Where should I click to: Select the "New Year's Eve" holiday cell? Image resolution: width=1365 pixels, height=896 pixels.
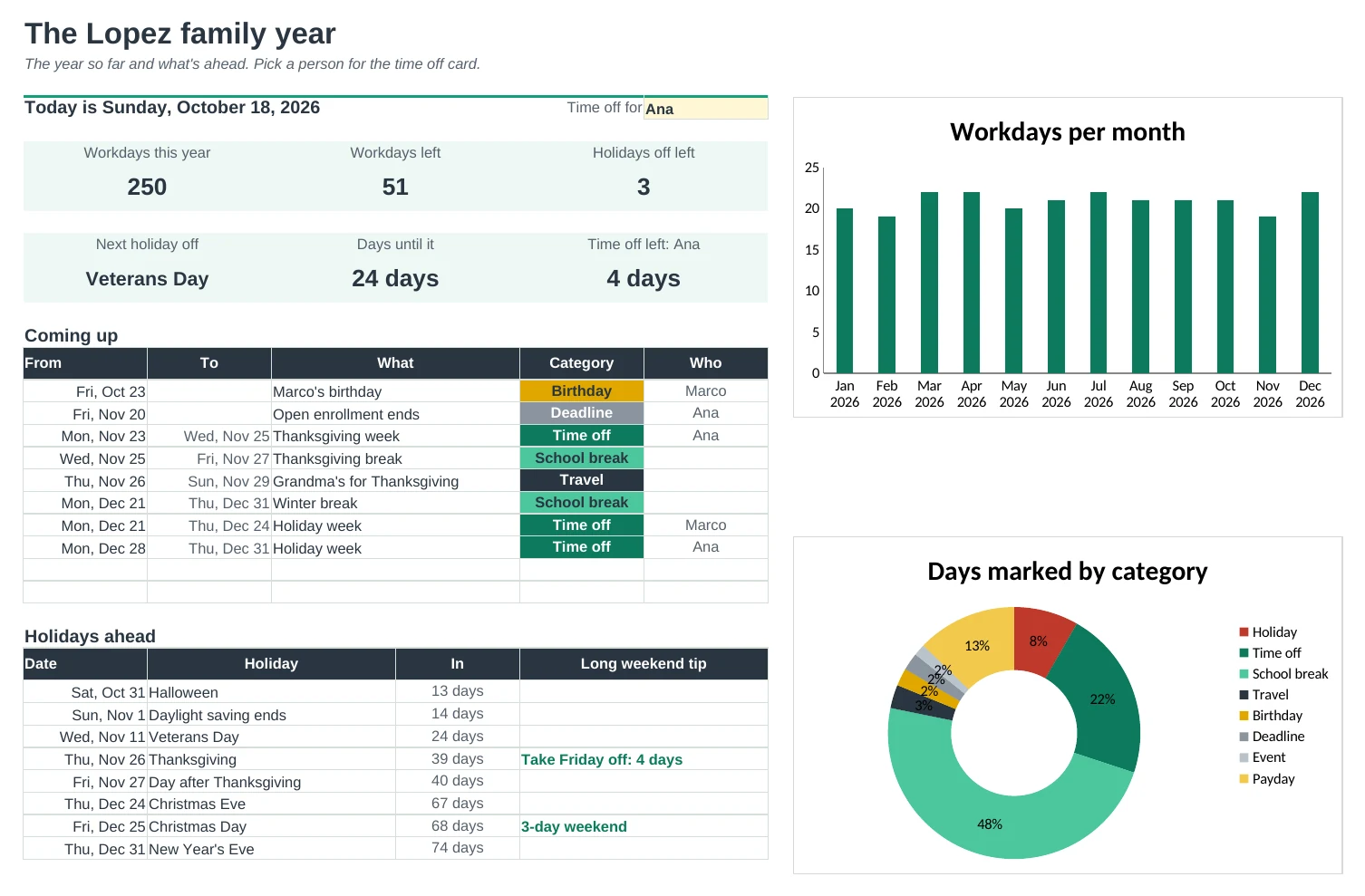click(x=271, y=849)
